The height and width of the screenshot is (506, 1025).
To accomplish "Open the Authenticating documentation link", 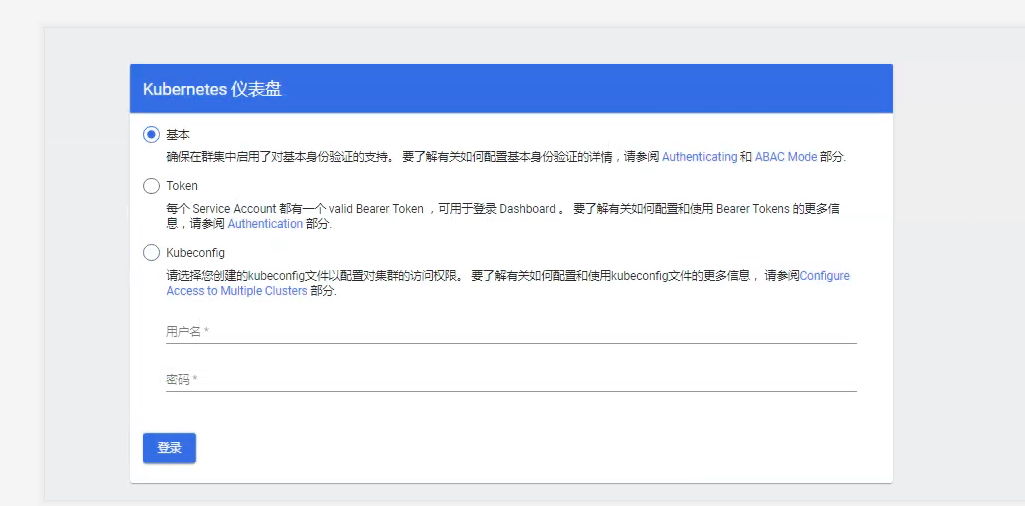I will point(699,157).
